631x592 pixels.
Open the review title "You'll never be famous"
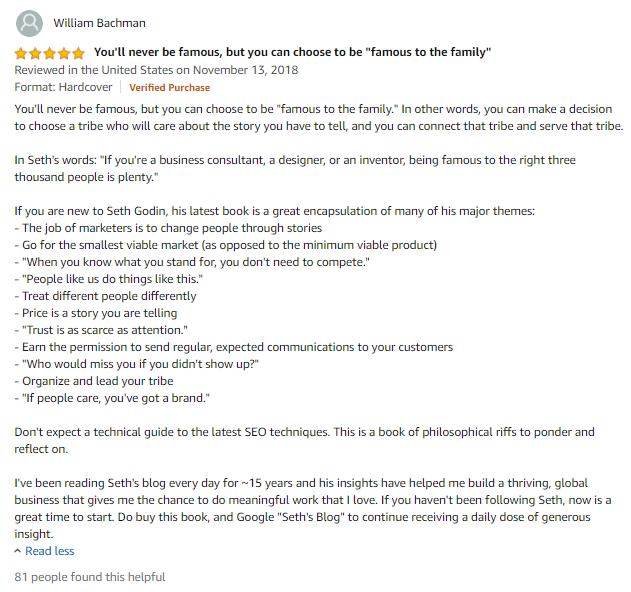pyautogui.click(x=293, y=52)
